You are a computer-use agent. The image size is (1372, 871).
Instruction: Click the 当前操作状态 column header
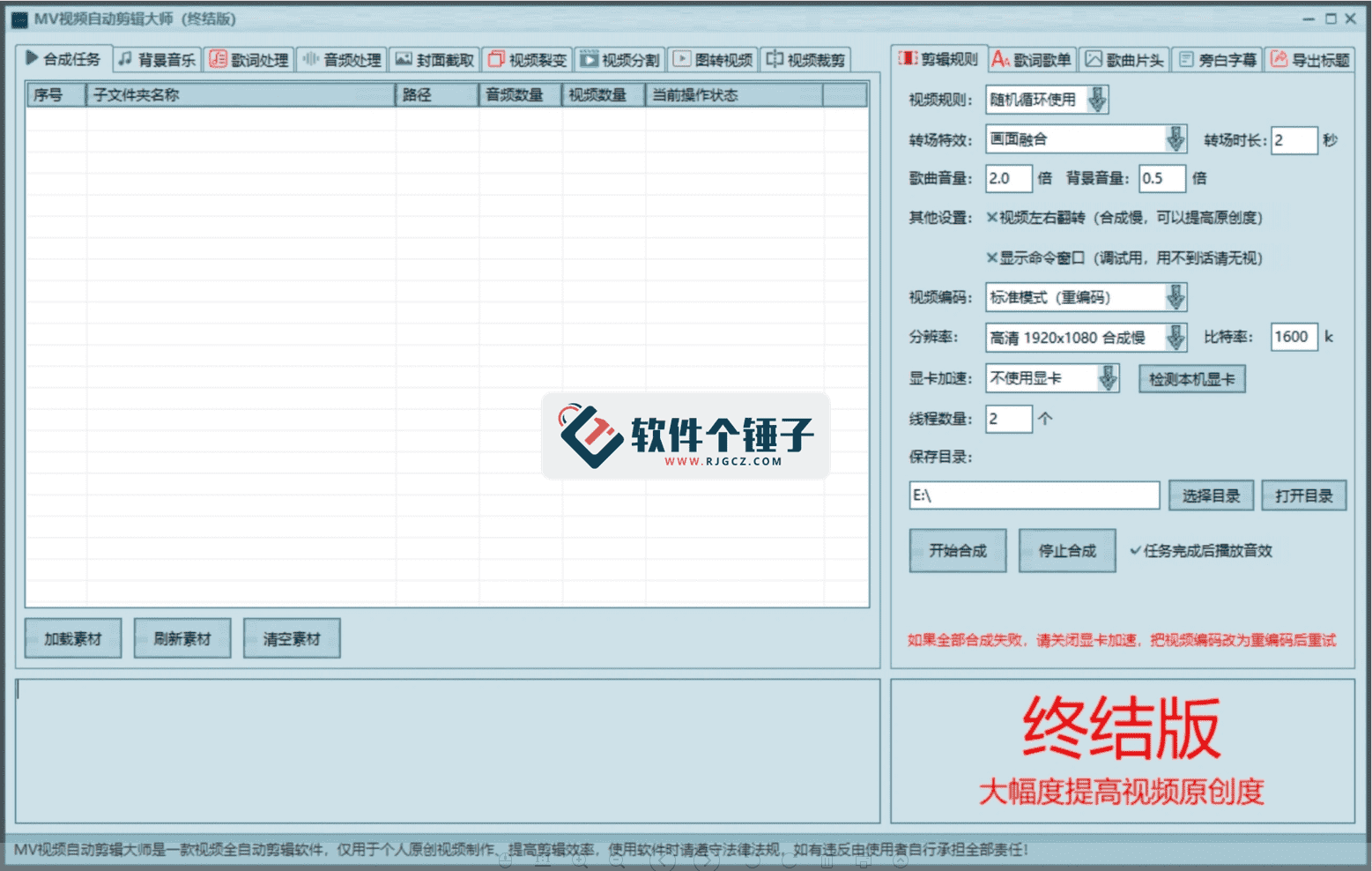734,95
